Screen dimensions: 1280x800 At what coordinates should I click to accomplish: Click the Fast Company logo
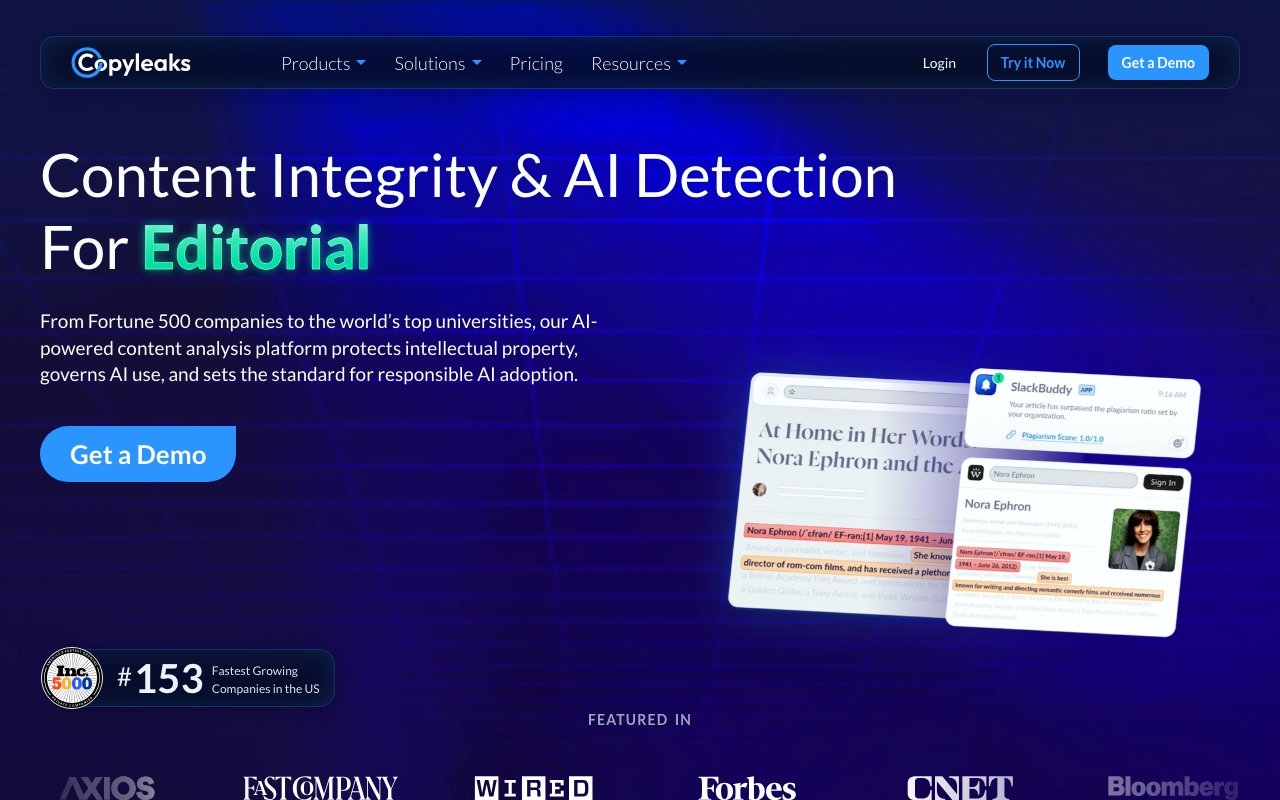pos(320,788)
